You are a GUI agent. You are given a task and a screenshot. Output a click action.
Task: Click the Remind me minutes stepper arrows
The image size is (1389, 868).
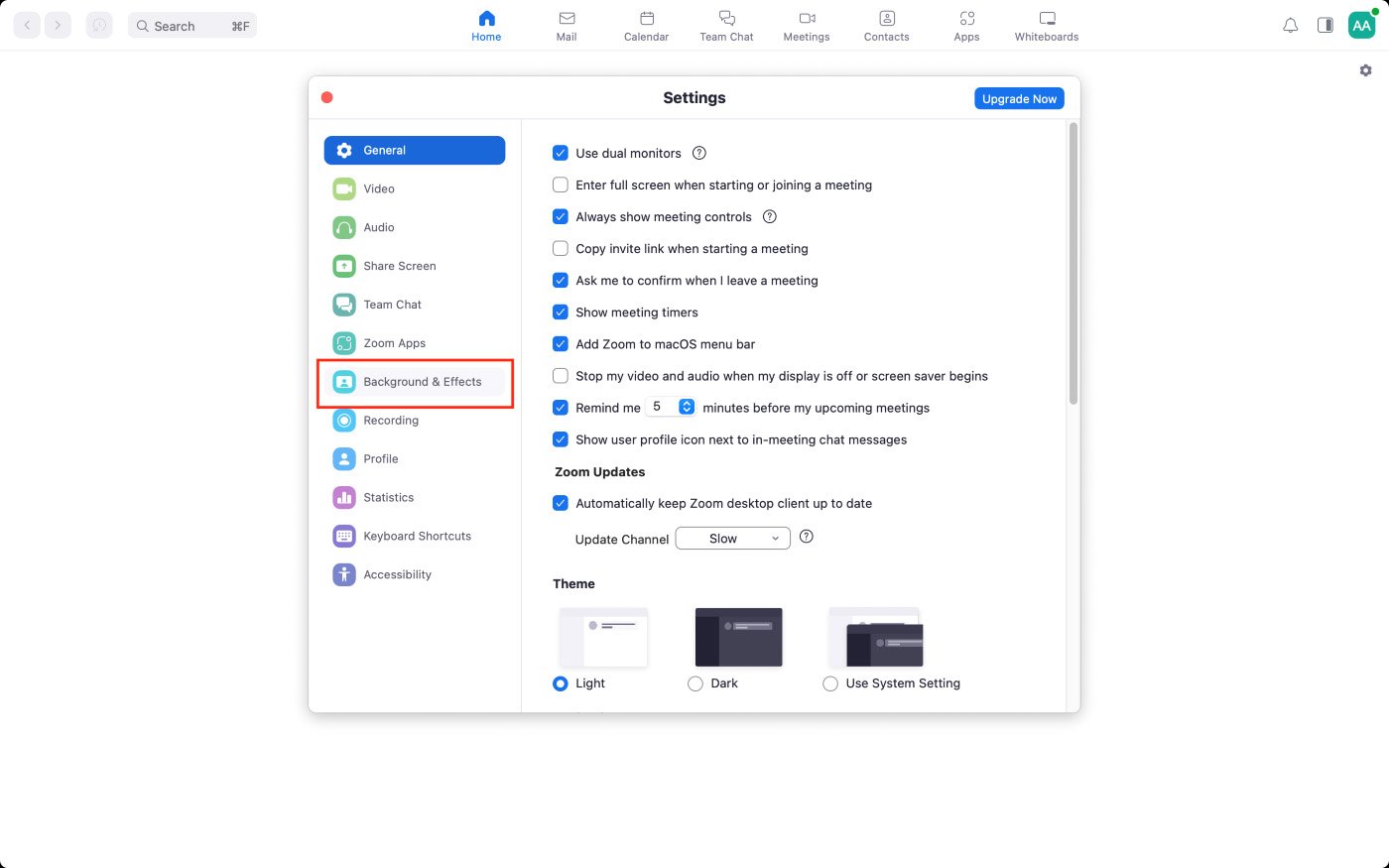pos(686,407)
